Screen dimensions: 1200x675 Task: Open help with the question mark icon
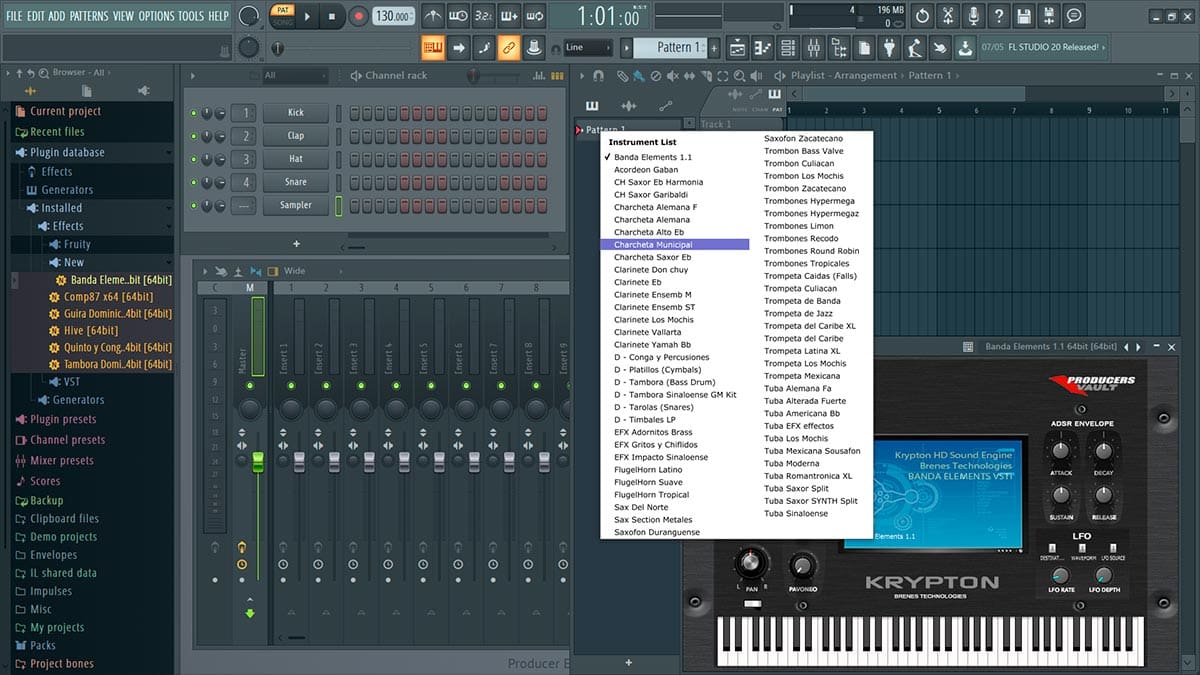pos(998,16)
